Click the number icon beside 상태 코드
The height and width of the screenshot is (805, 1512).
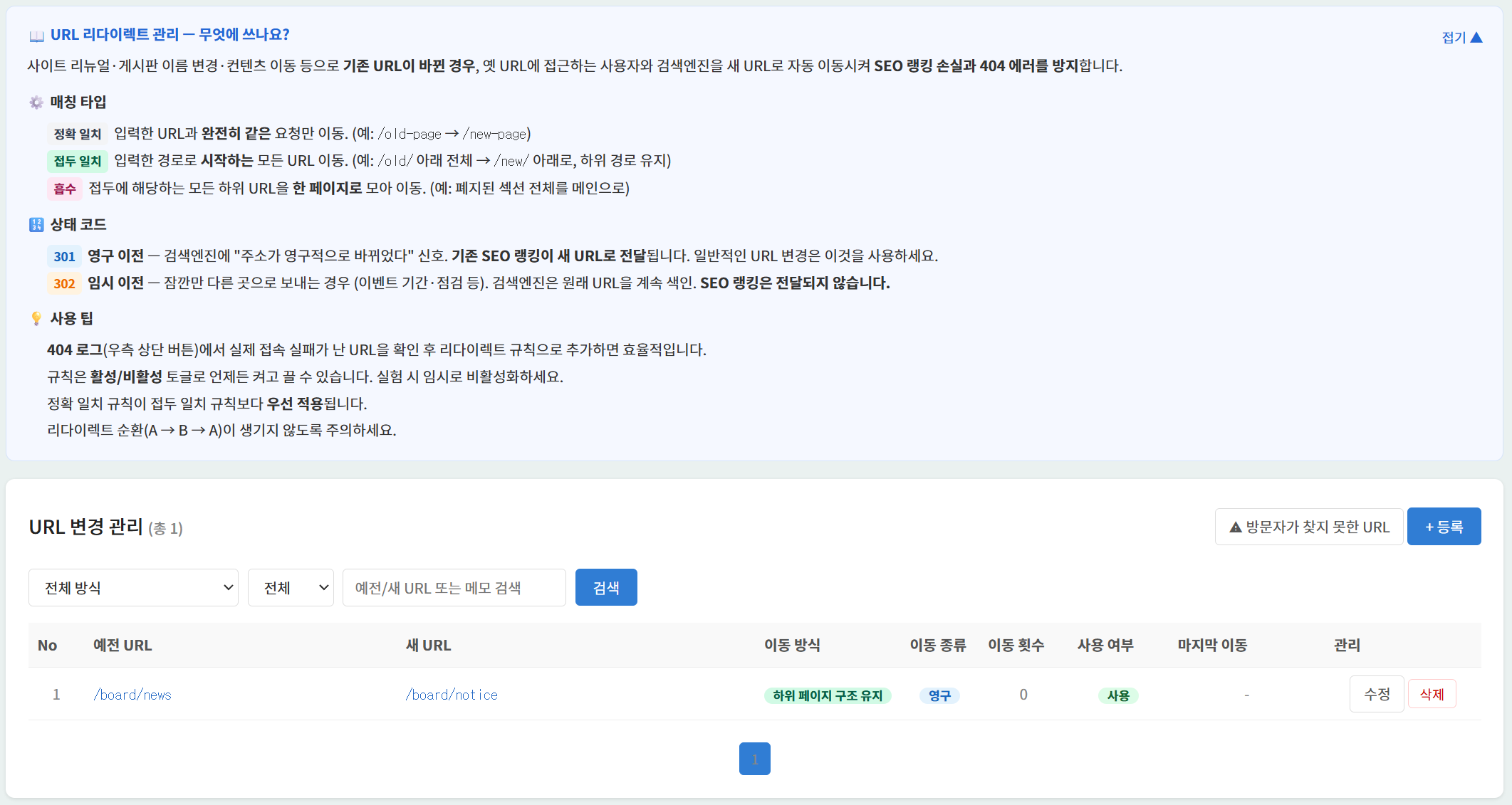pos(36,225)
